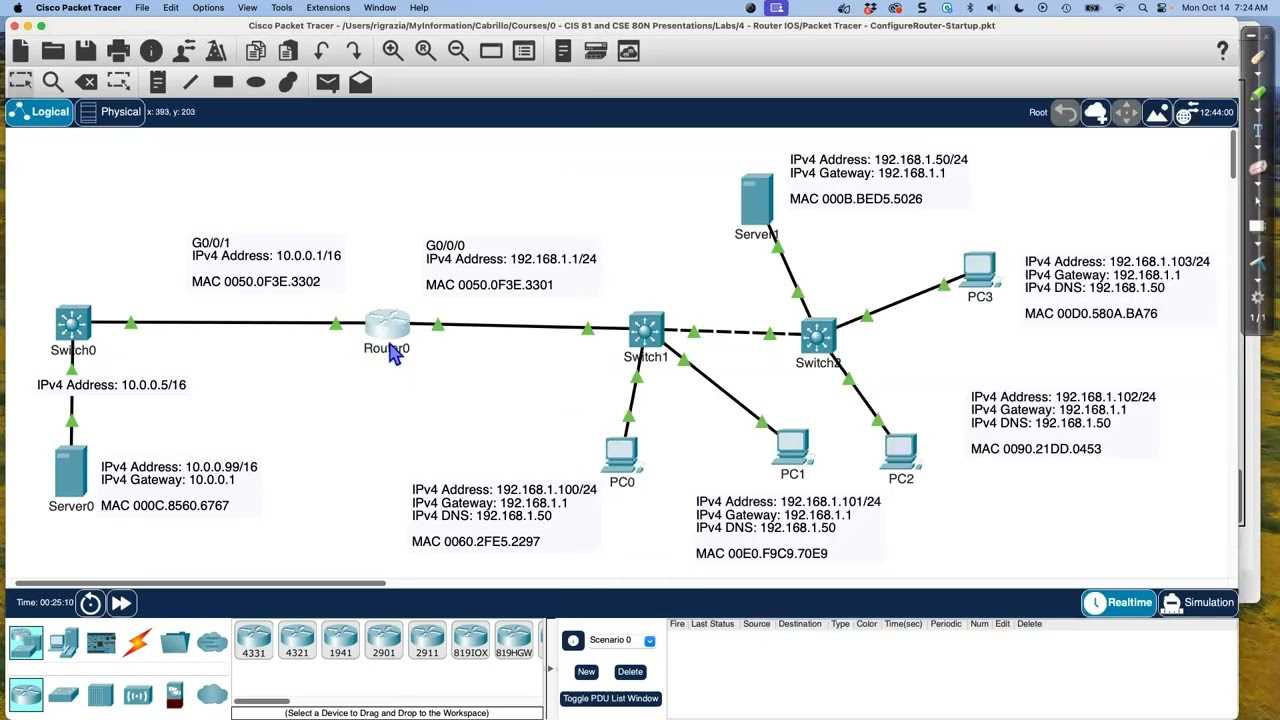Pick the Resize Shape tool

click(x=119, y=83)
